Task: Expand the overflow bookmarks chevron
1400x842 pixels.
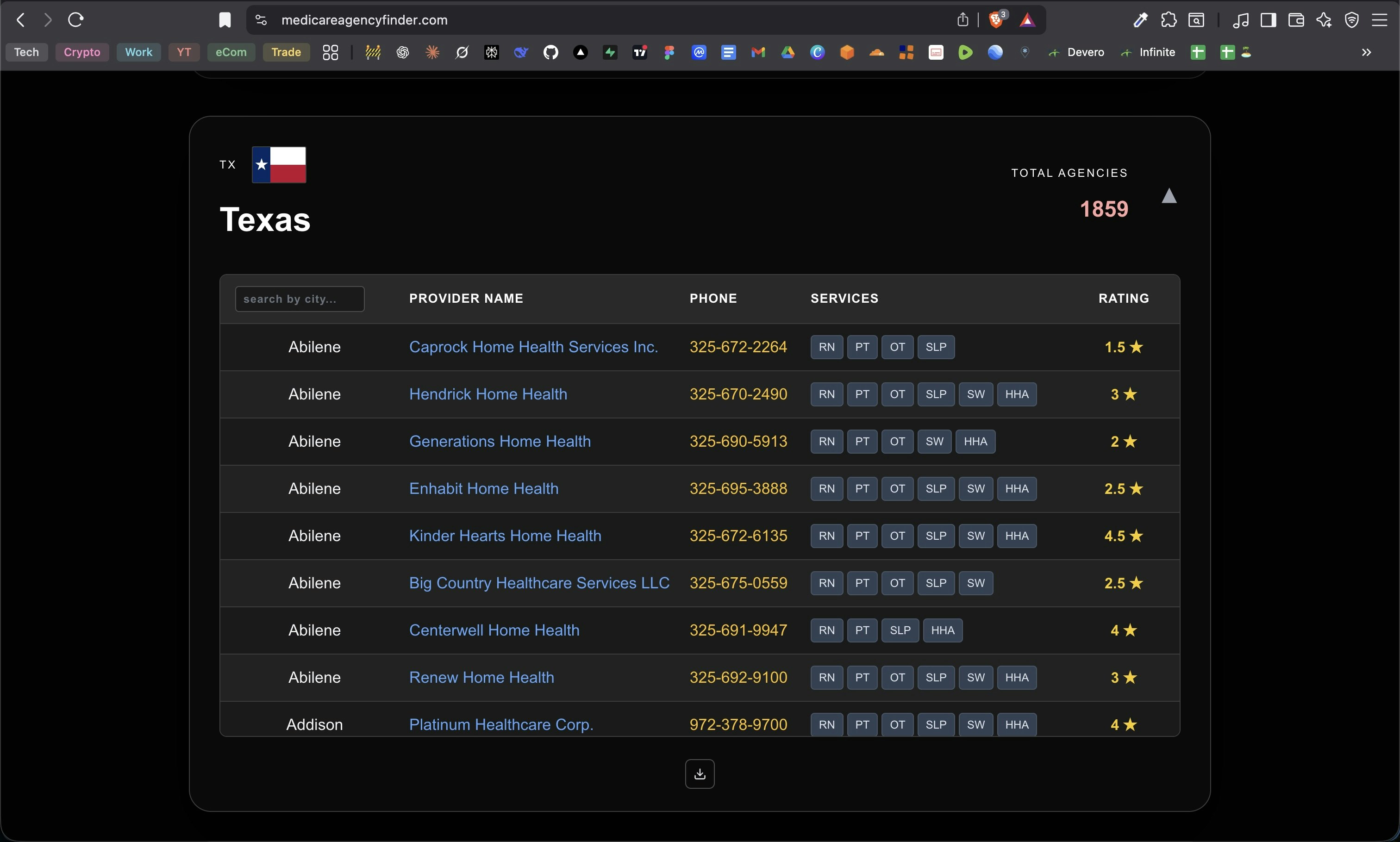Action: click(x=1366, y=52)
